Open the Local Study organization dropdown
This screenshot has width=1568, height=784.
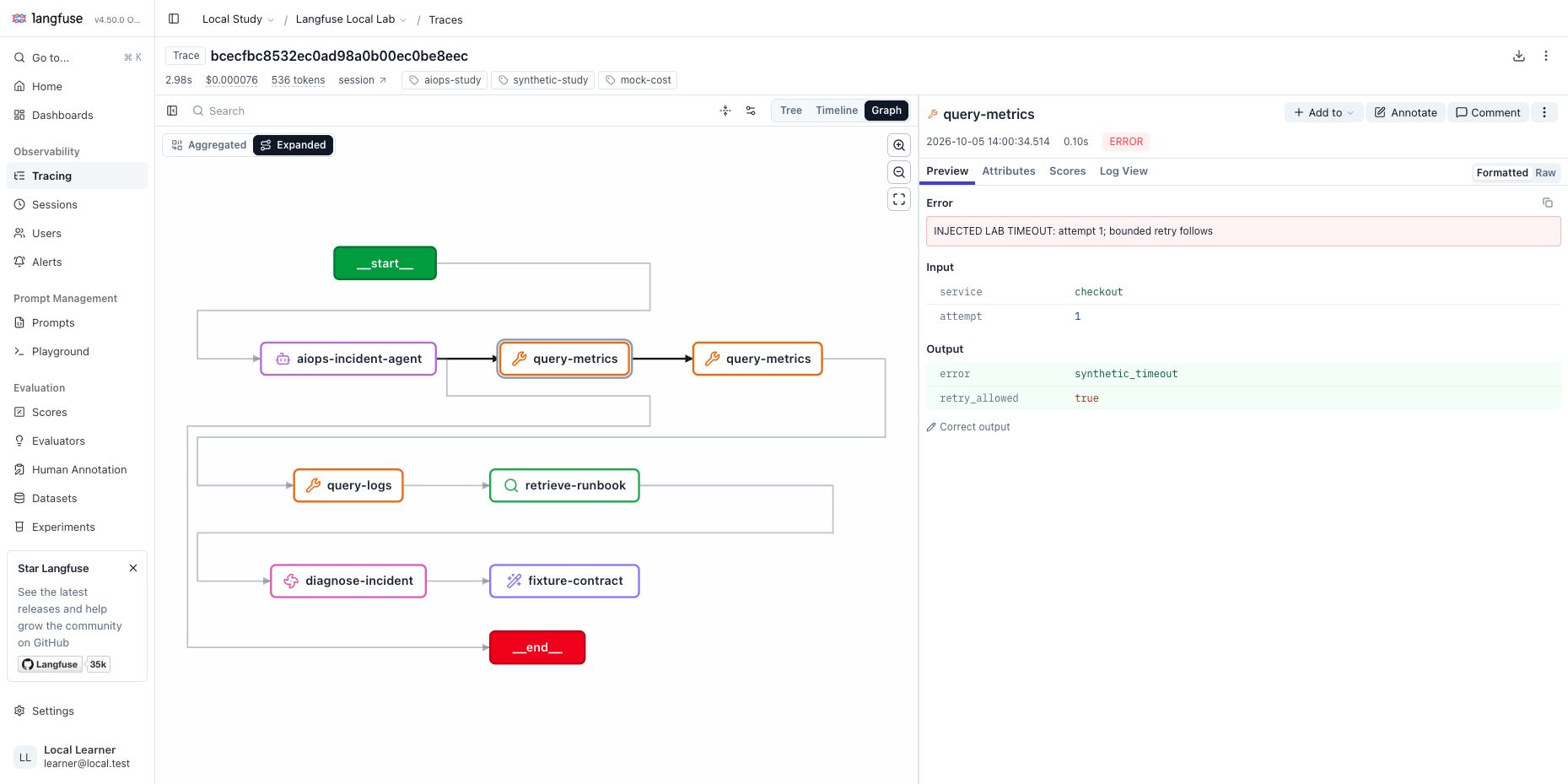pyautogui.click(x=238, y=19)
